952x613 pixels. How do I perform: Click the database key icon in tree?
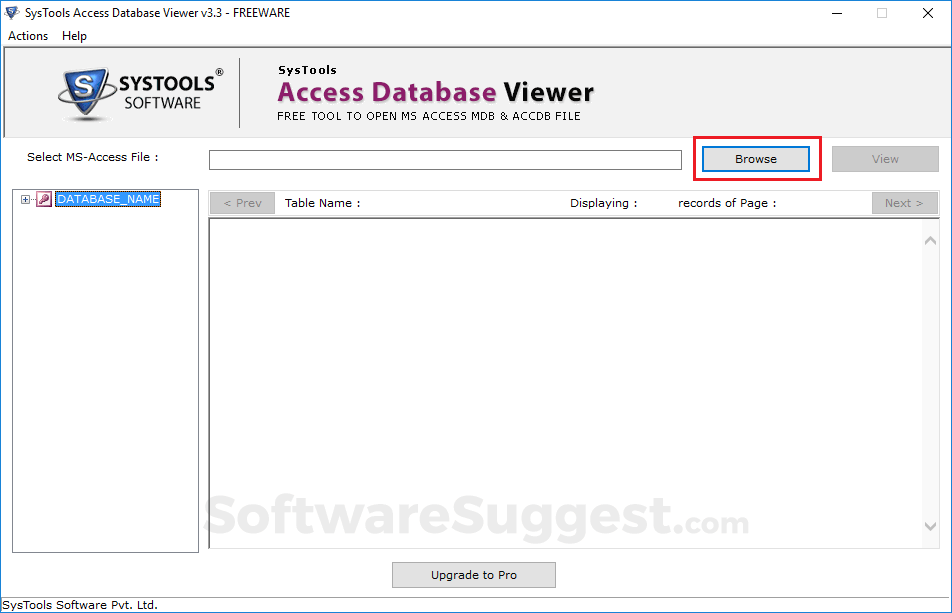[44, 199]
